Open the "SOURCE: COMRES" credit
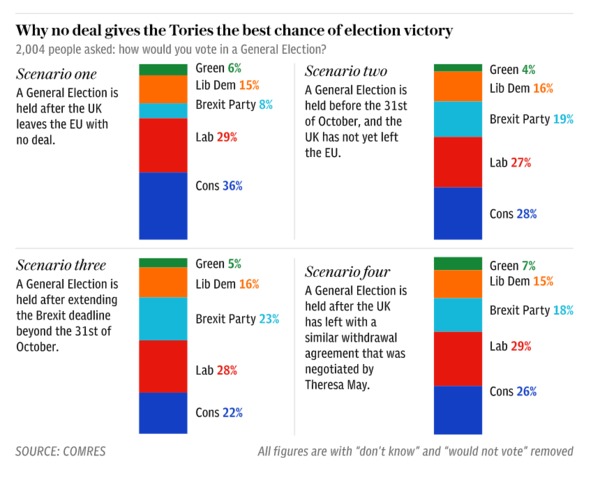This screenshot has width=600, height=482. [62, 451]
